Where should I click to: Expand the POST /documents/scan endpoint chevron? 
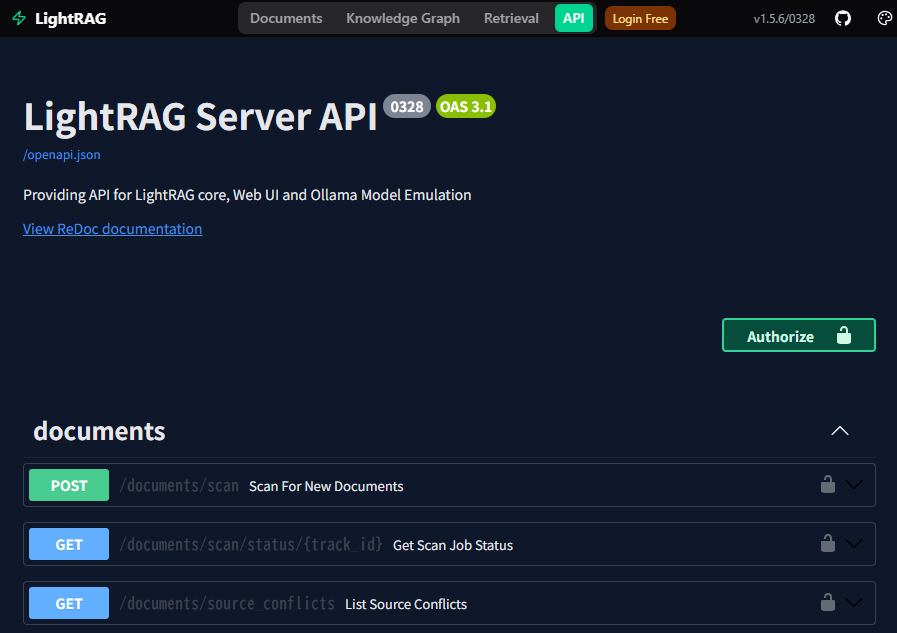pos(854,485)
